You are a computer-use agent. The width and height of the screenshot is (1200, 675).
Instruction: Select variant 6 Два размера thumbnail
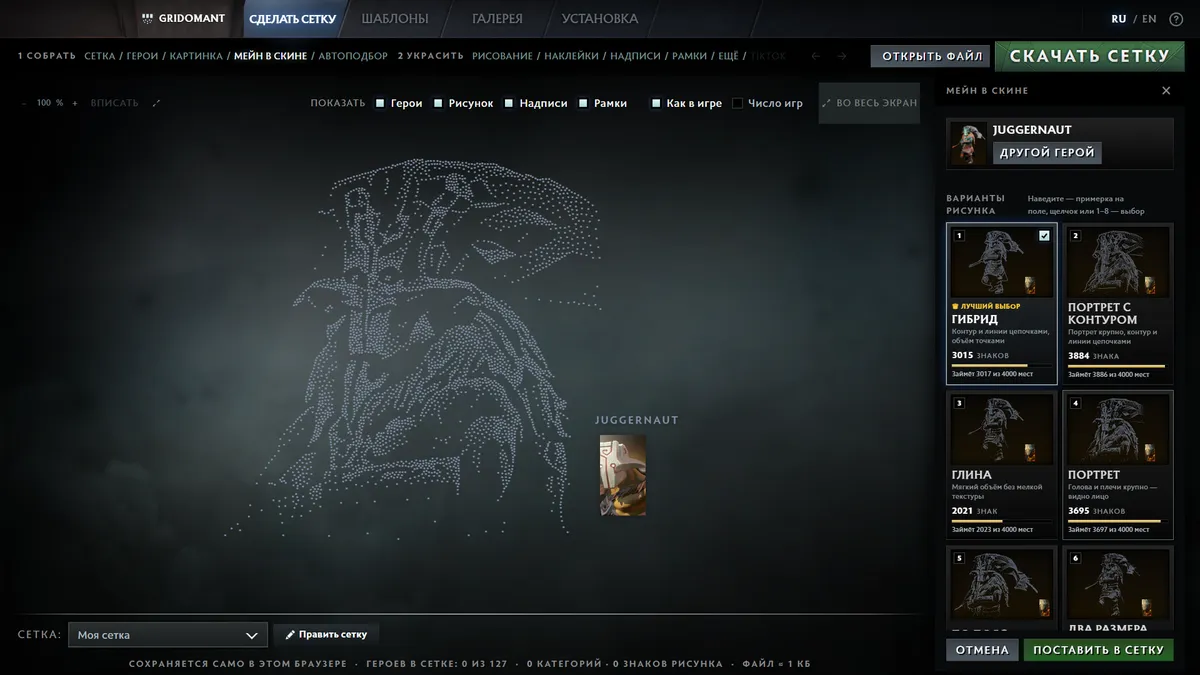[x=1118, y=585]
